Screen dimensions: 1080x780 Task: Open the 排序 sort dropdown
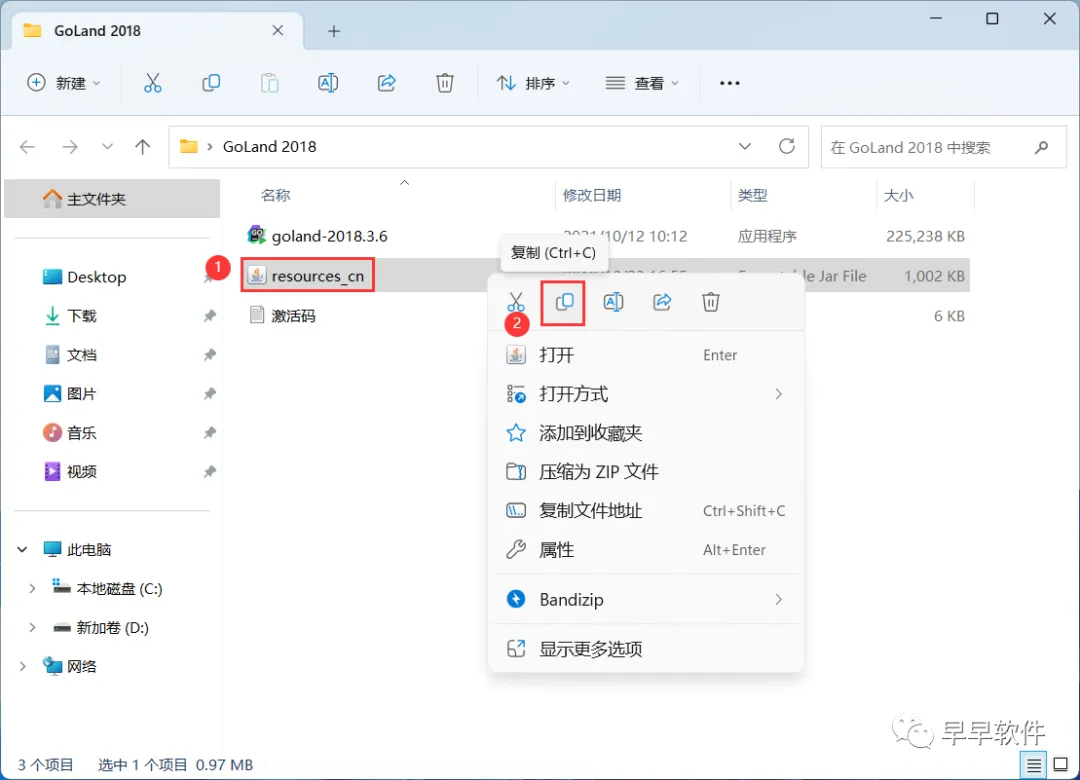click(533, 83)
